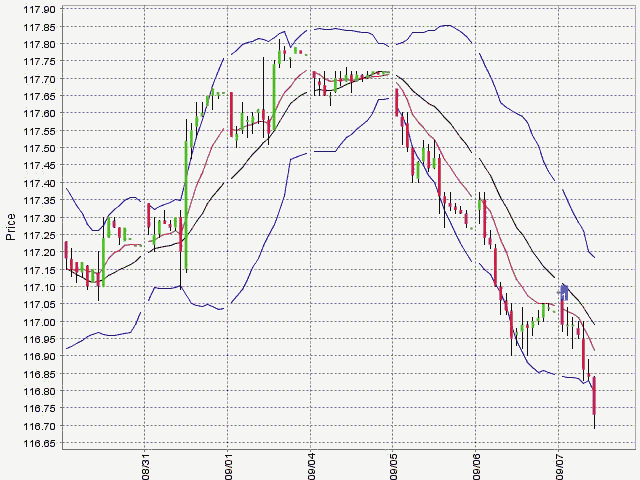The height and width of the screenshot is (480, 640).
Task: Select the 117.85 price label
Action: [40, 27]
